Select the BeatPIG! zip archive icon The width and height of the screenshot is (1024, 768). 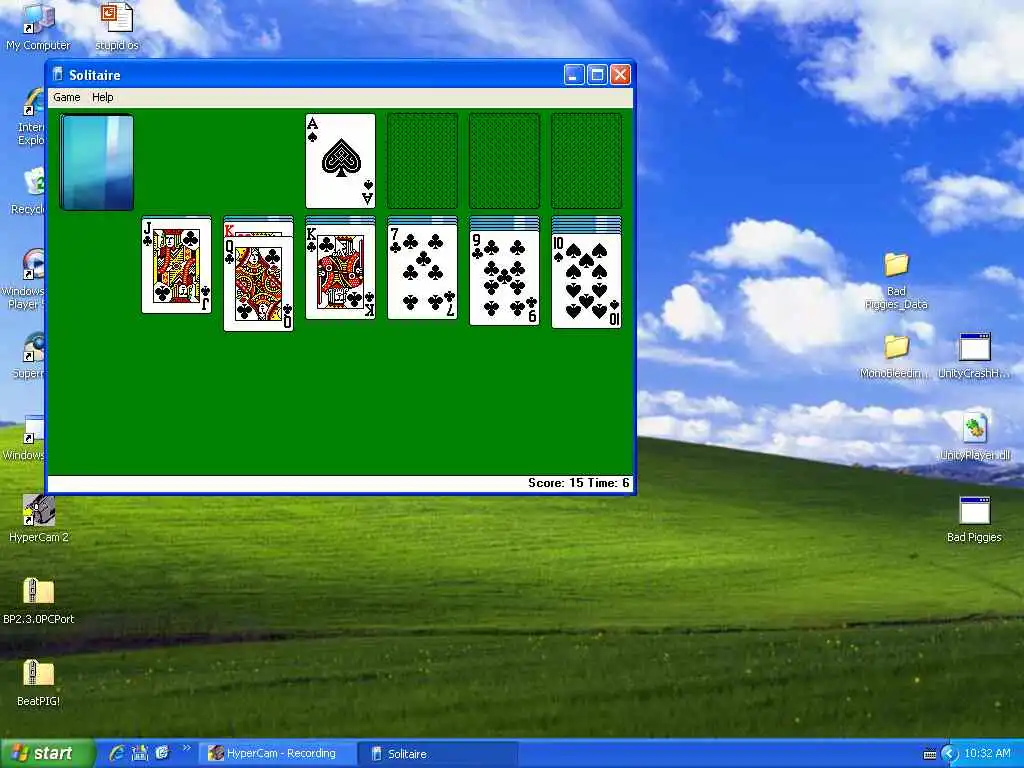tap(39, 683)
